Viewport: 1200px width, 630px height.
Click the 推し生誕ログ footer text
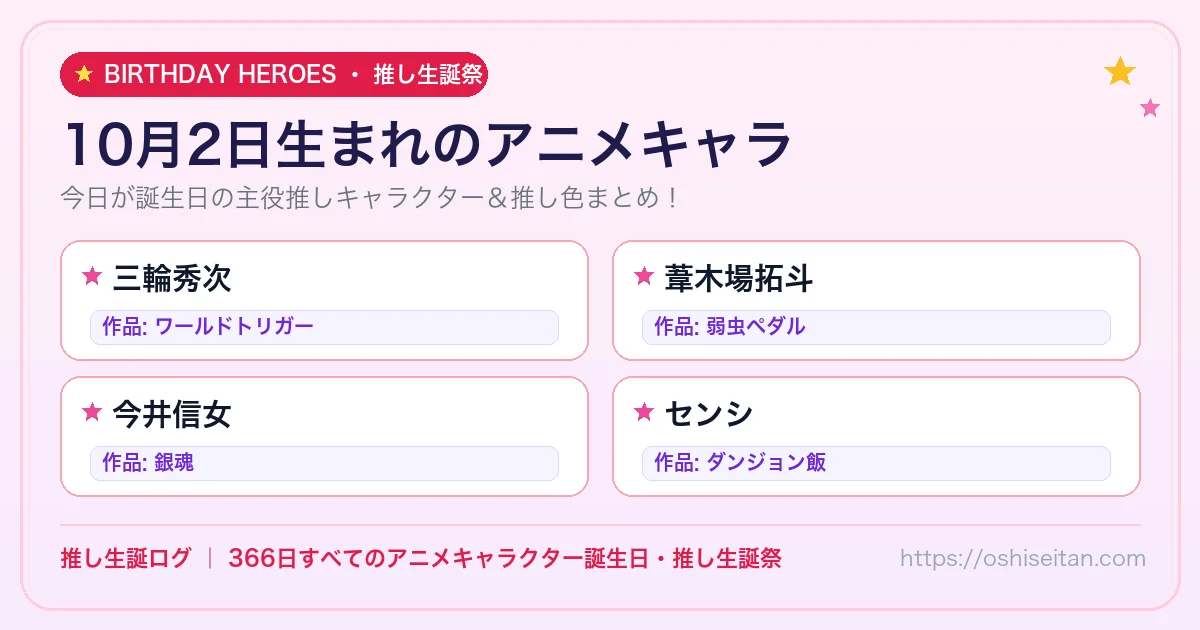pyautogui.click(x=125, y=558)
